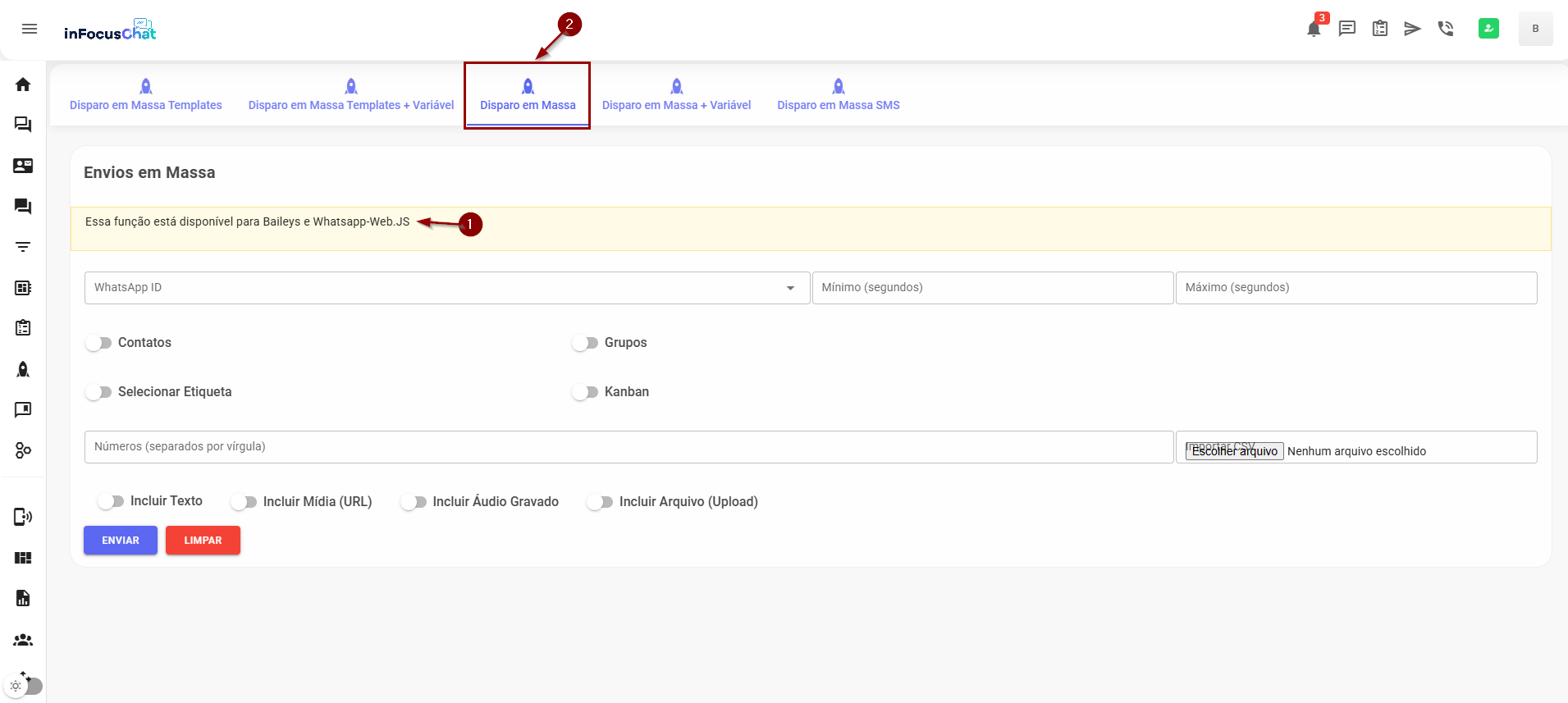Expand the WhatsApp ID dropdown

(x=790, y=288)
